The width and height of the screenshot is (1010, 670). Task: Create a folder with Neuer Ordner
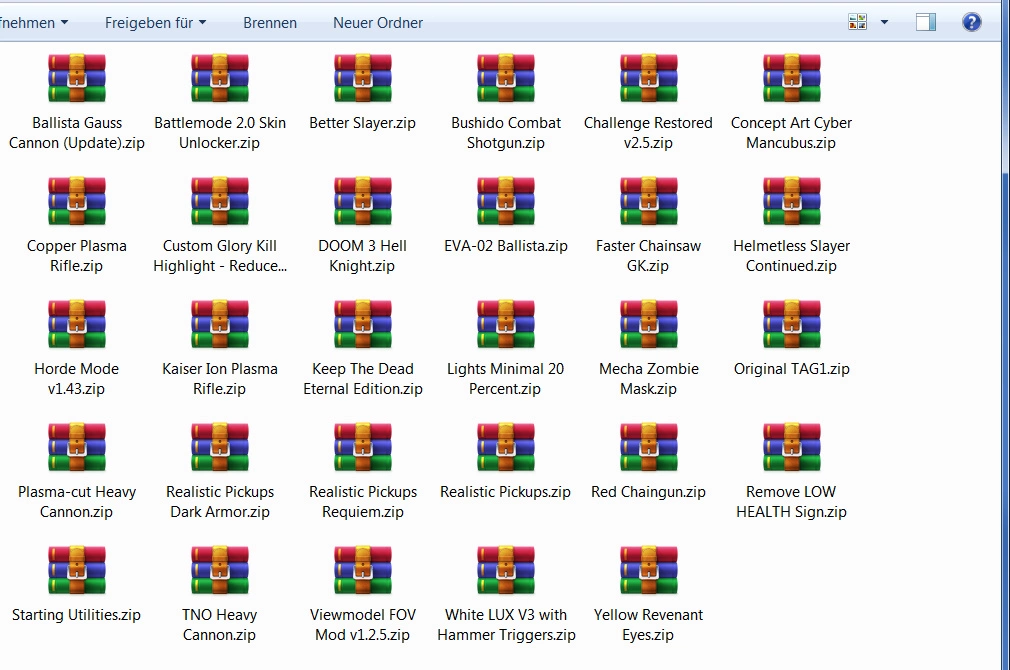[x=377, y=23]
